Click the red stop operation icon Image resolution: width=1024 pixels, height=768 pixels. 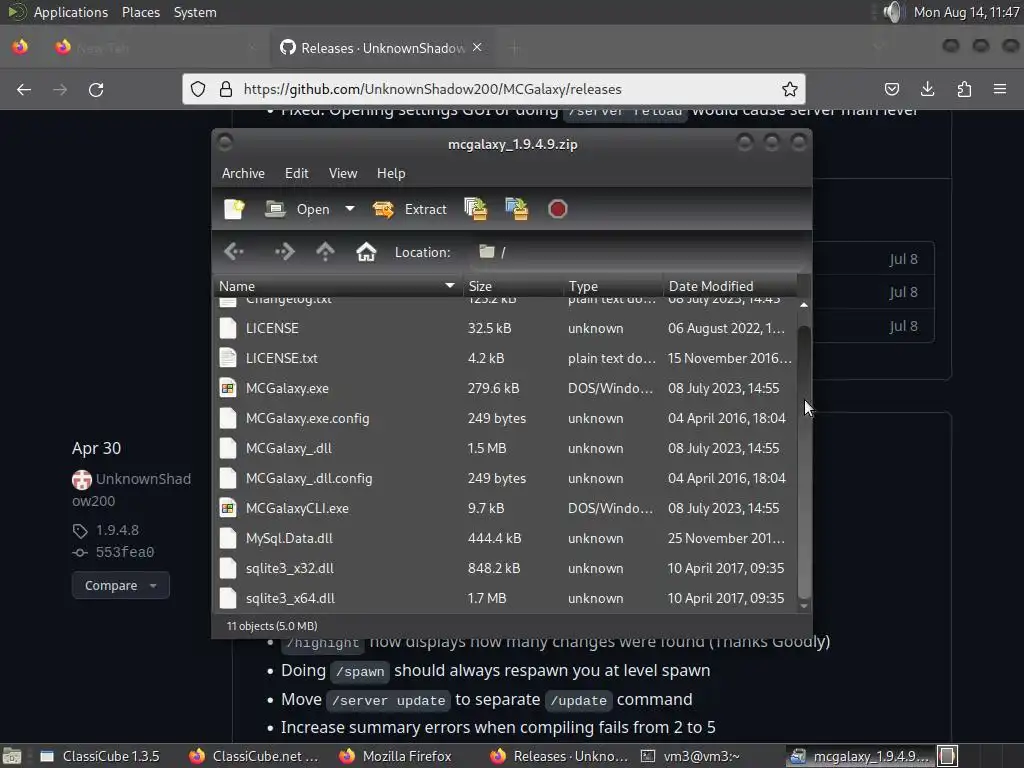557,209
